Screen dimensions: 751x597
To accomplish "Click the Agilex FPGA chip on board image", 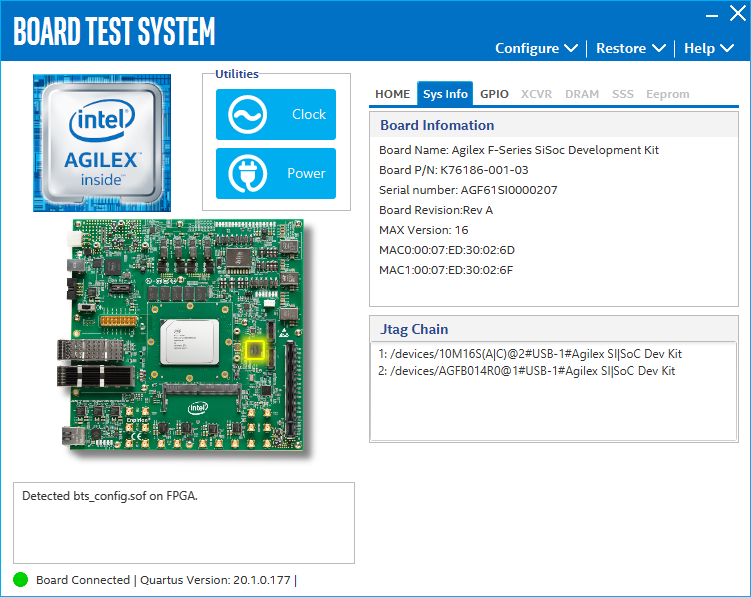I will [190, 342].
